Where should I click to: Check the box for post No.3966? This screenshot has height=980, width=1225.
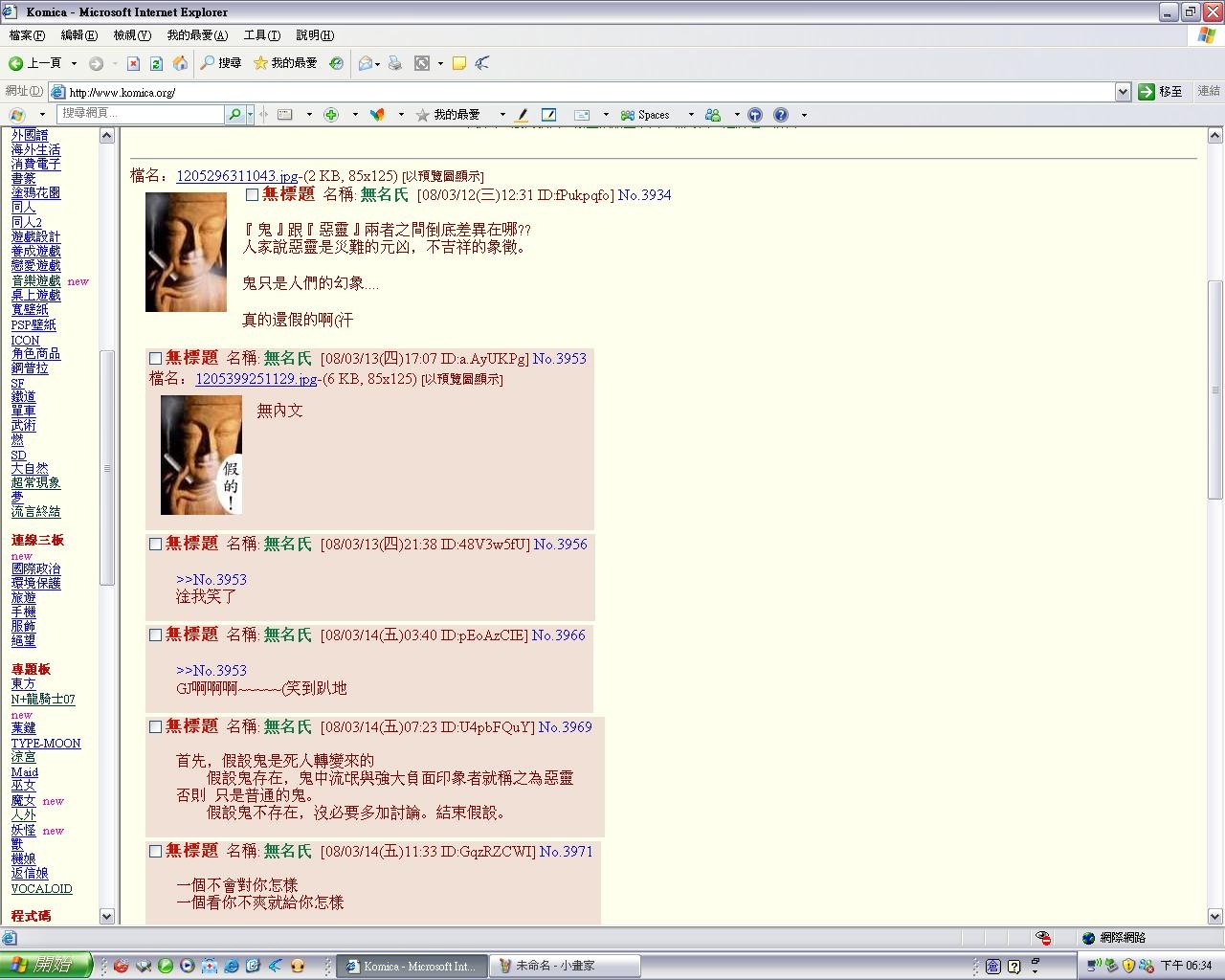pyautogui.click(x=155, y=635)
